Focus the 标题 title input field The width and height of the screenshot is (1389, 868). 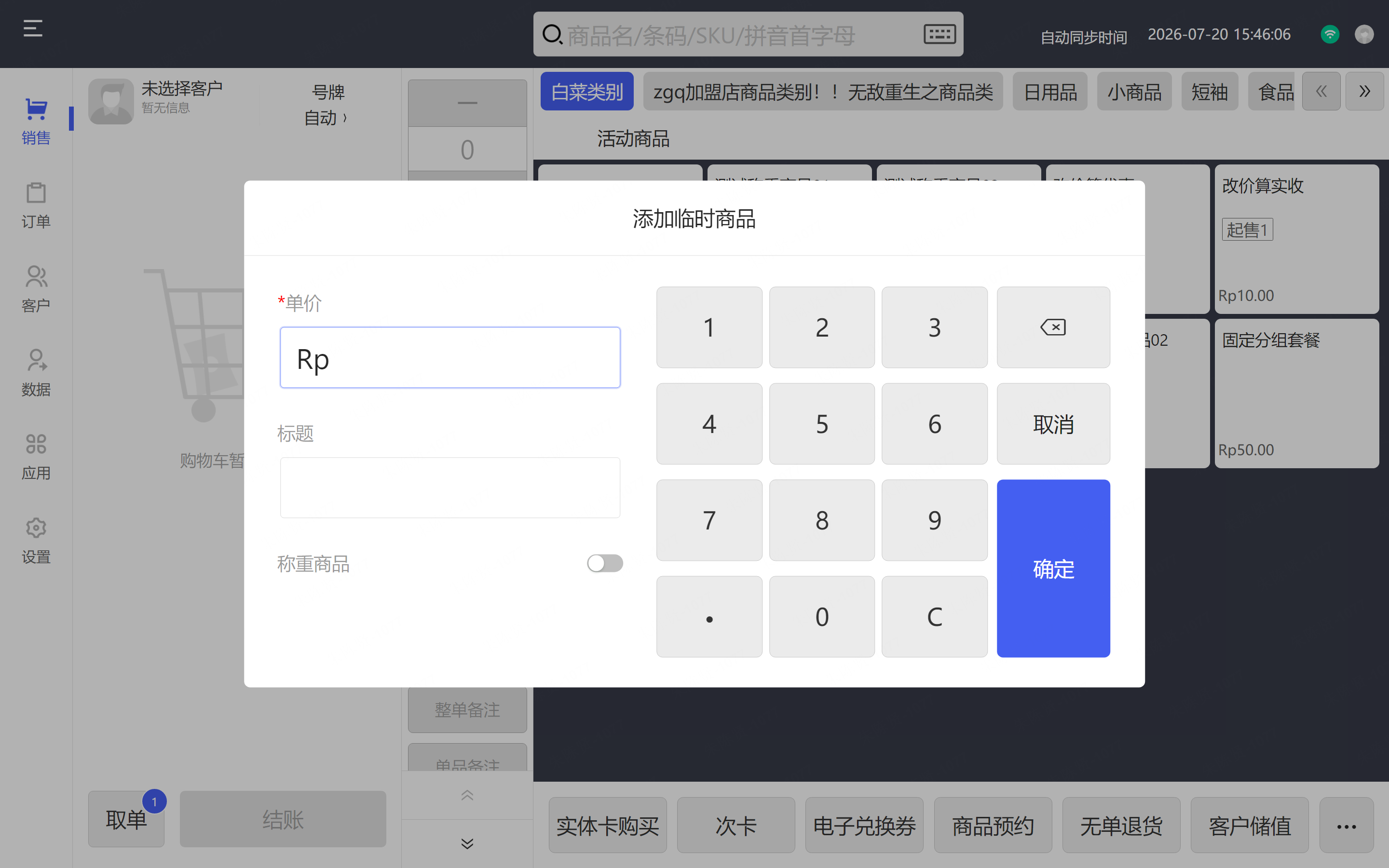point(450,488)
